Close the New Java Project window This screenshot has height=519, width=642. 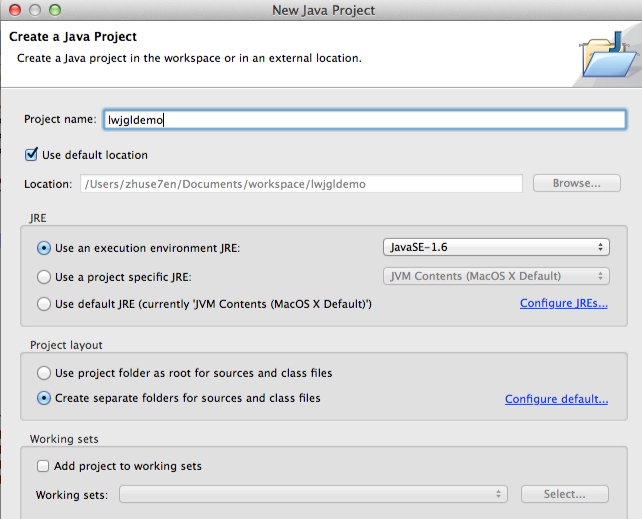[15, 10]
